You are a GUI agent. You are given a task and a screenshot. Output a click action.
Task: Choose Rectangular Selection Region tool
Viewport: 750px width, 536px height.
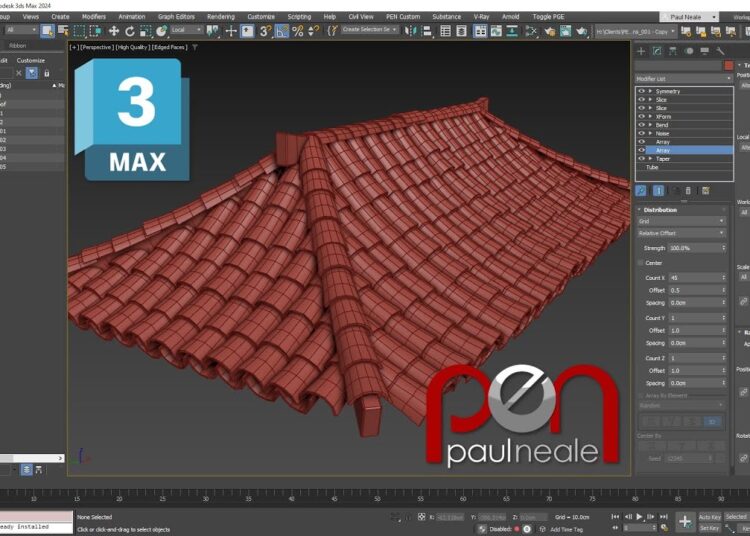(79, 31)
